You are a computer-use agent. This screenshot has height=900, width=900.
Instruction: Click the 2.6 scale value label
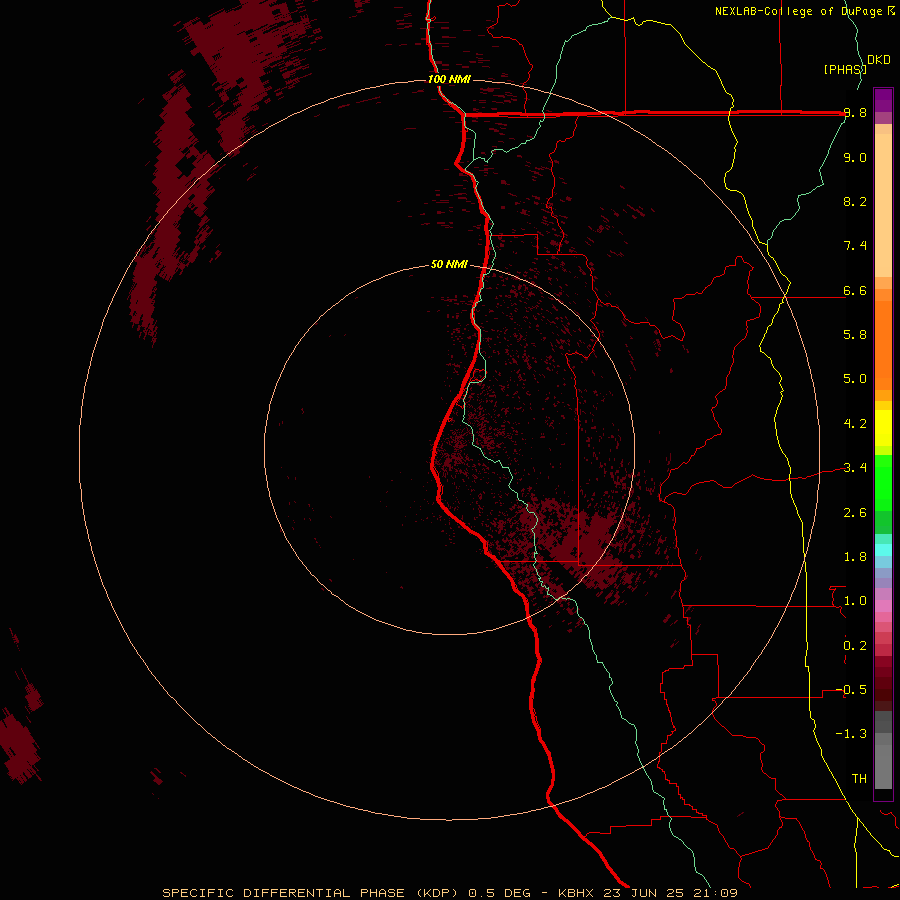click(x=855, y=513)
